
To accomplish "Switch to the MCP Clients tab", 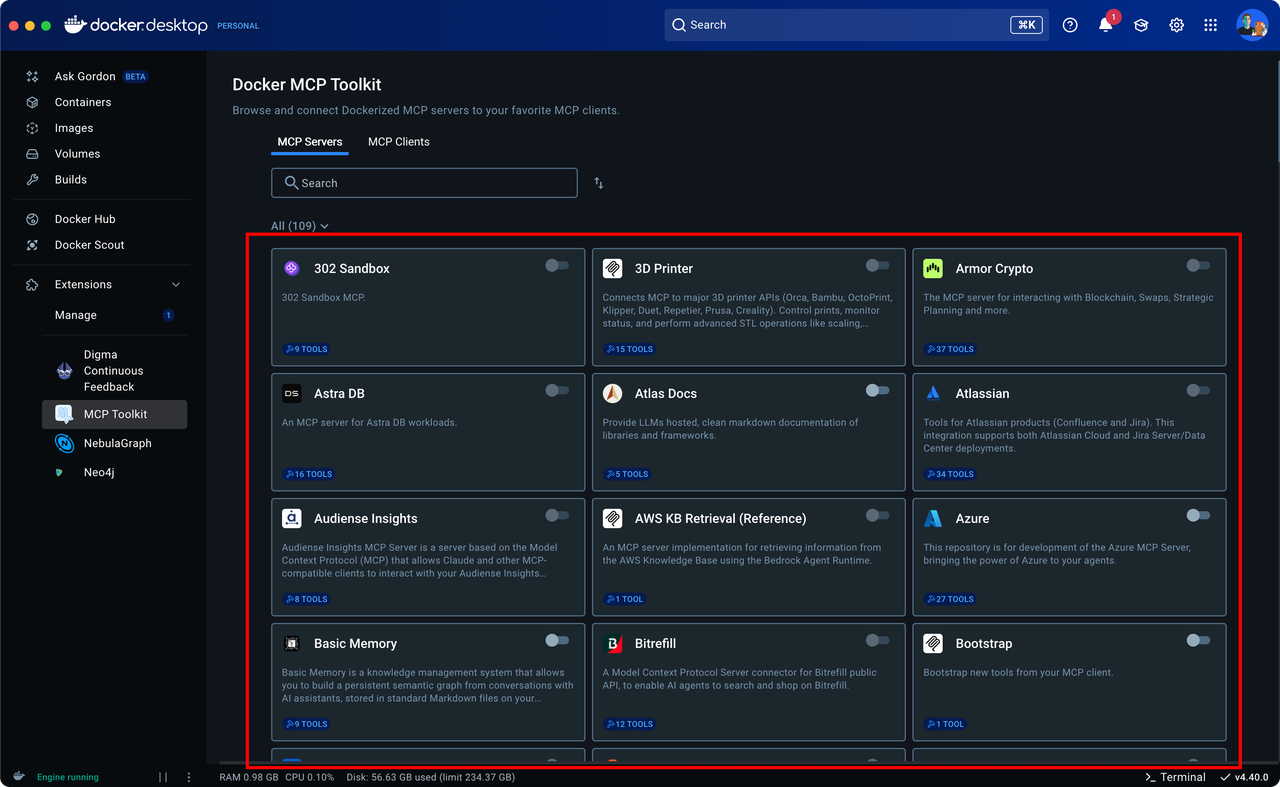I will tap(399, 142).
